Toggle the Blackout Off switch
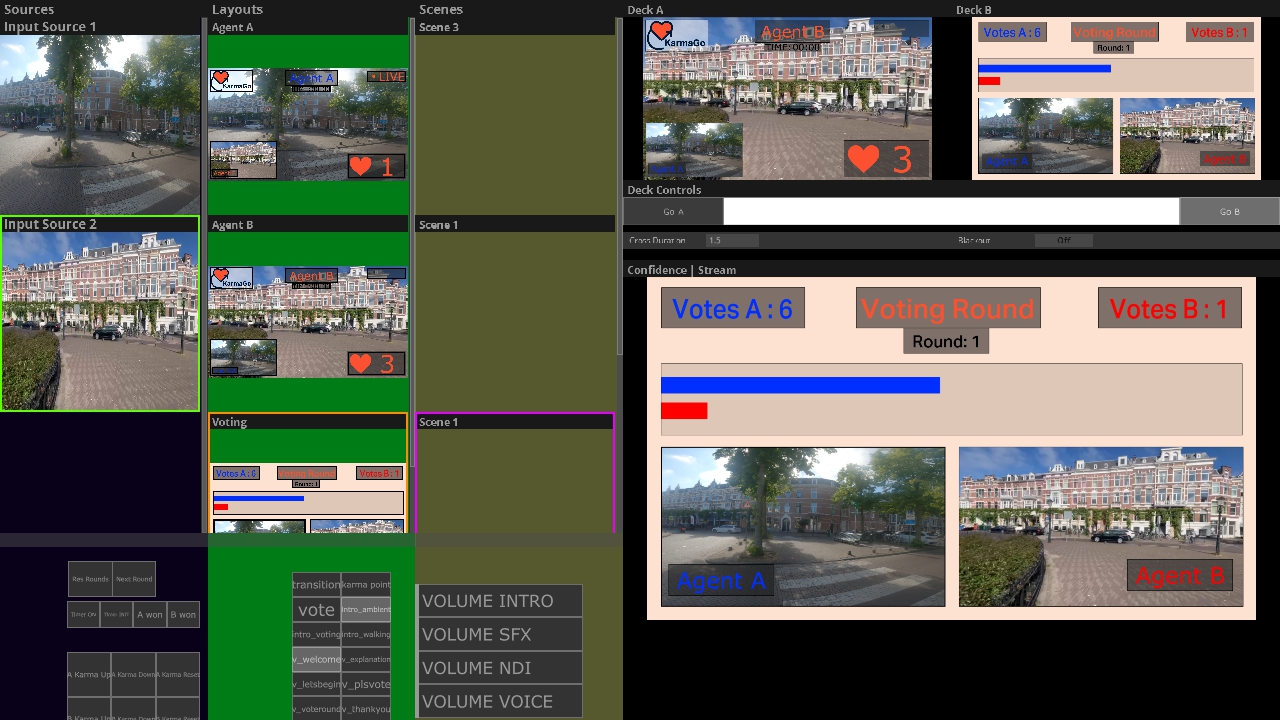1280x720 pixels. tap(1064, 240)
